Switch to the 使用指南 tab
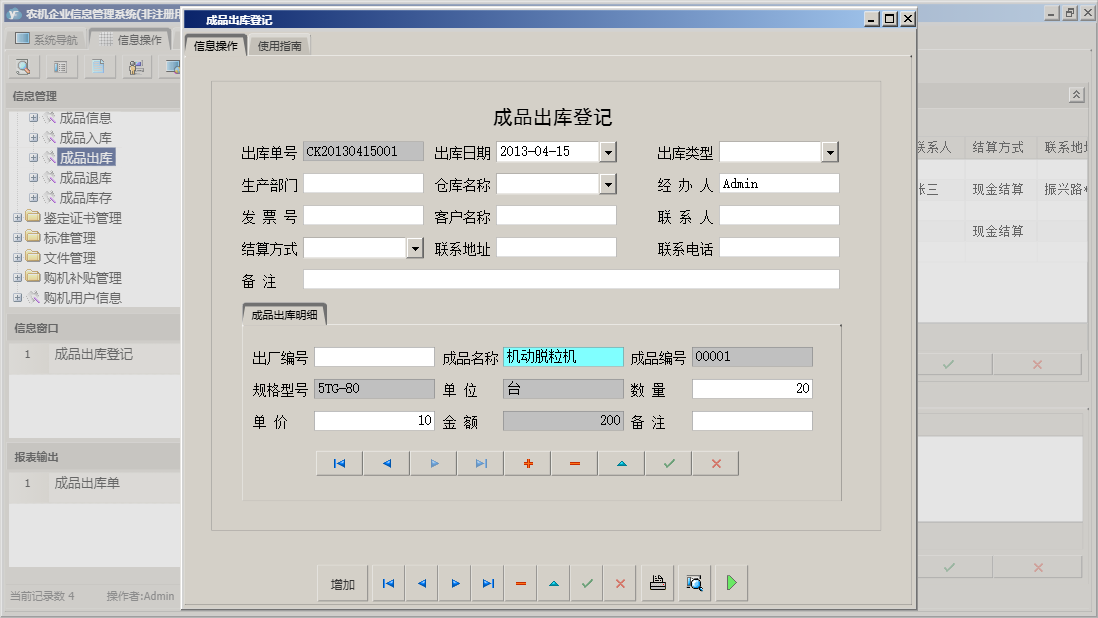The height and width of the screenshot is (618, 1098). coord(279,44)
